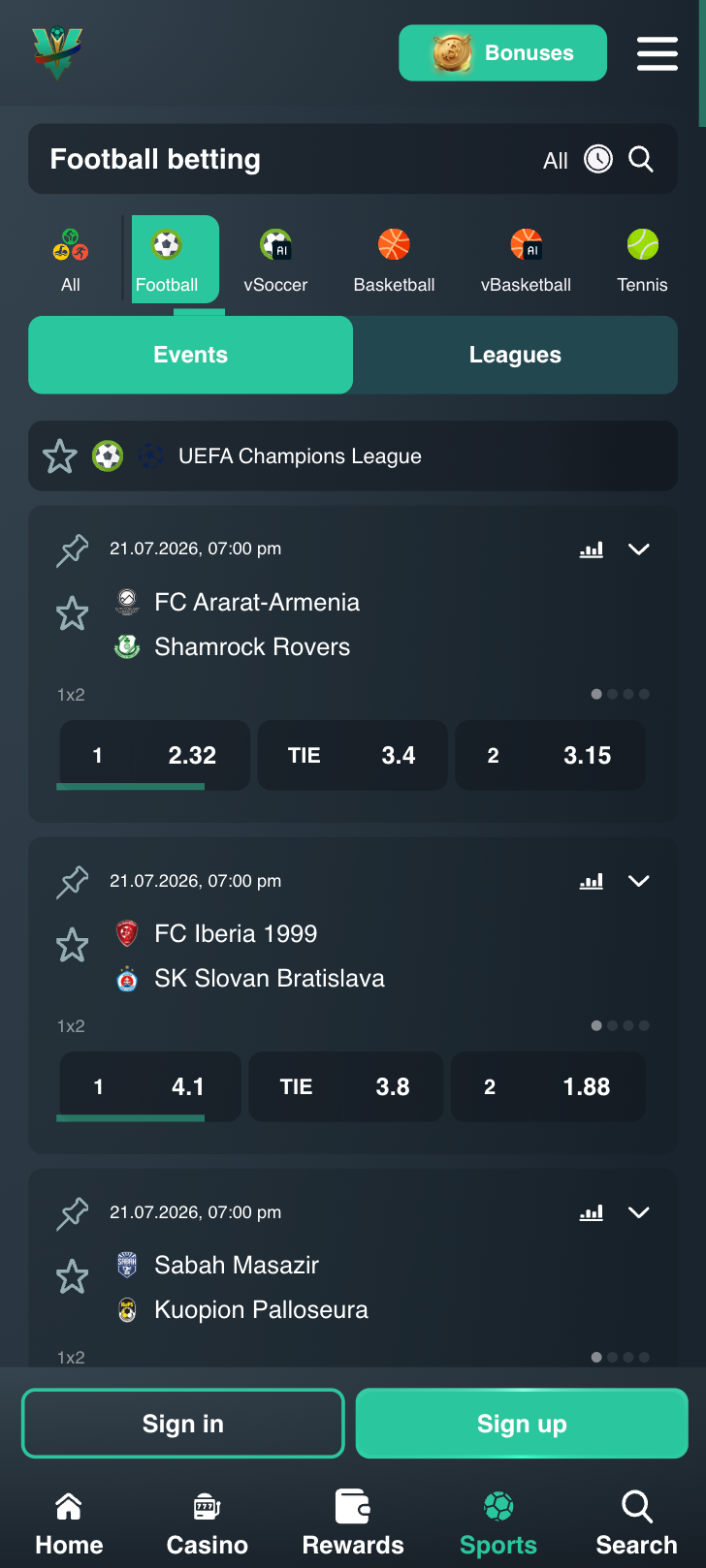Expand the Kuopion Palloseura match chevron
Viewport: 706px width, 1568px height.
[639, 1212]
